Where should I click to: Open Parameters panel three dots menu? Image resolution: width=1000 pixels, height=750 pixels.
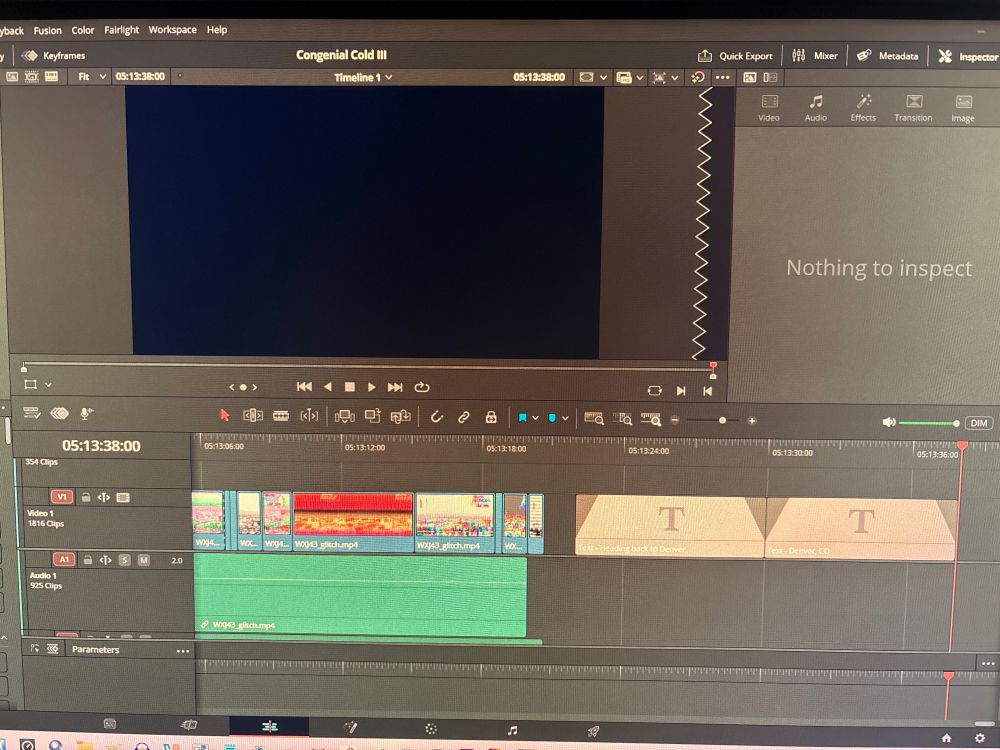pyautogui.click(x=183, y=651)
